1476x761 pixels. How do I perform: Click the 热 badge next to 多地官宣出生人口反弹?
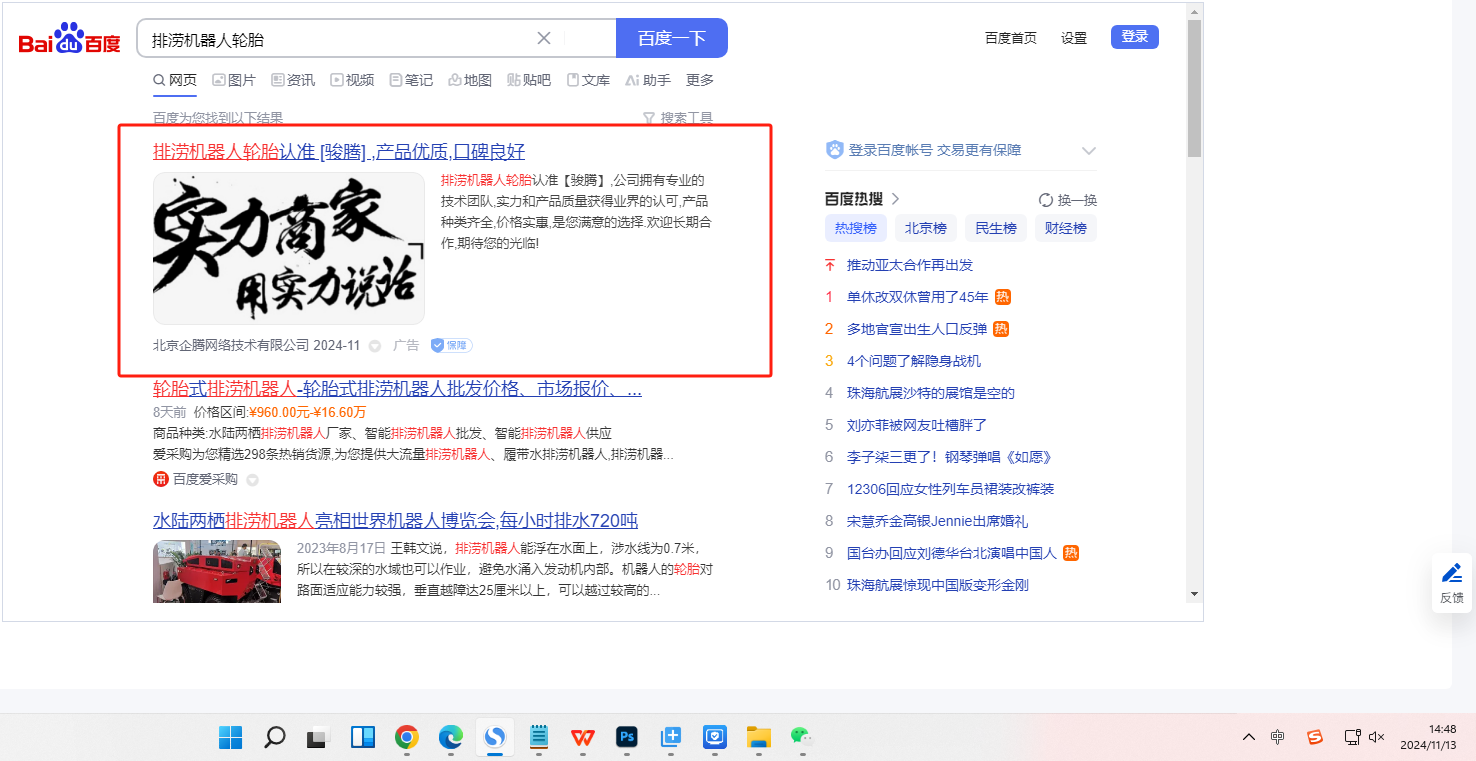[1000, 329]
